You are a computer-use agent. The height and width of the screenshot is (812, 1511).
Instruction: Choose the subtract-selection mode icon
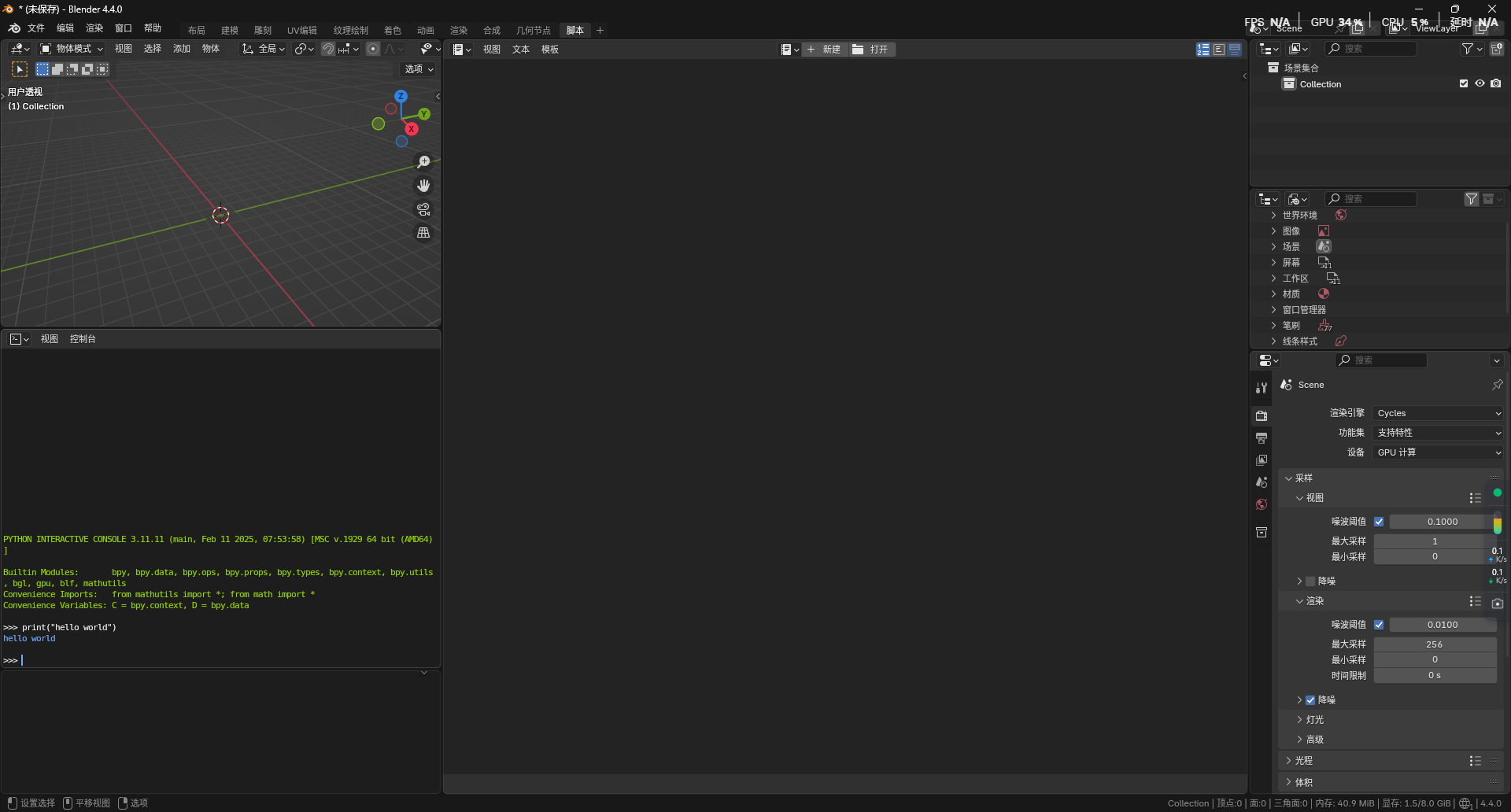pyautogui.click(x=72, y=69)
